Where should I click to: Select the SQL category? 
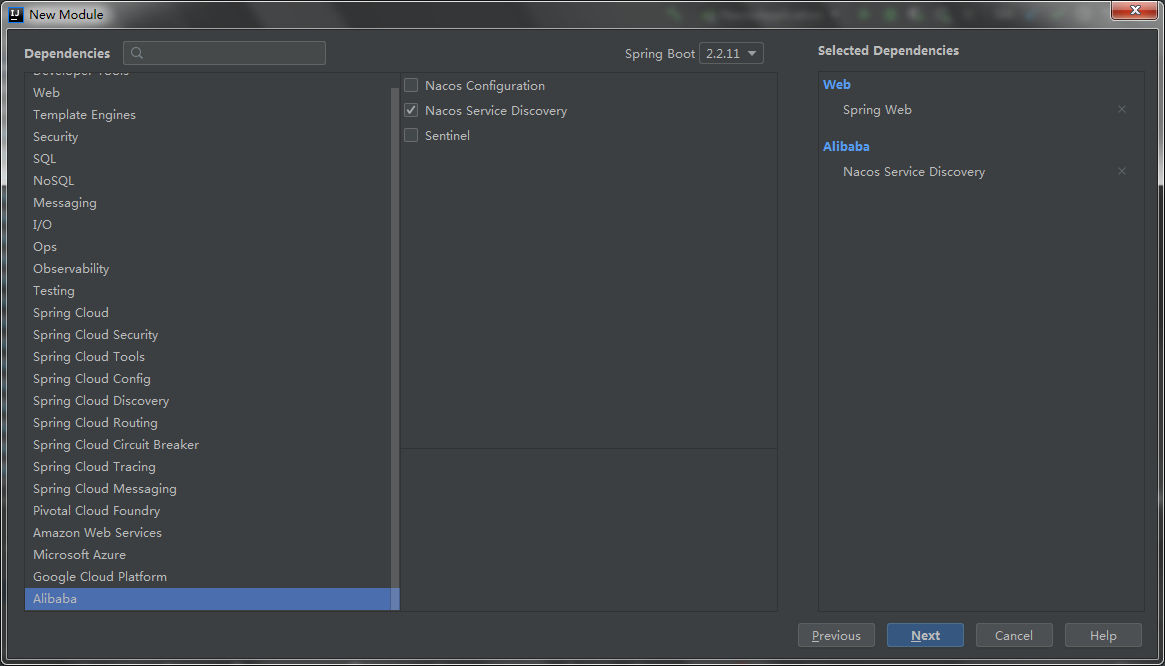click(x=208, y=159)
